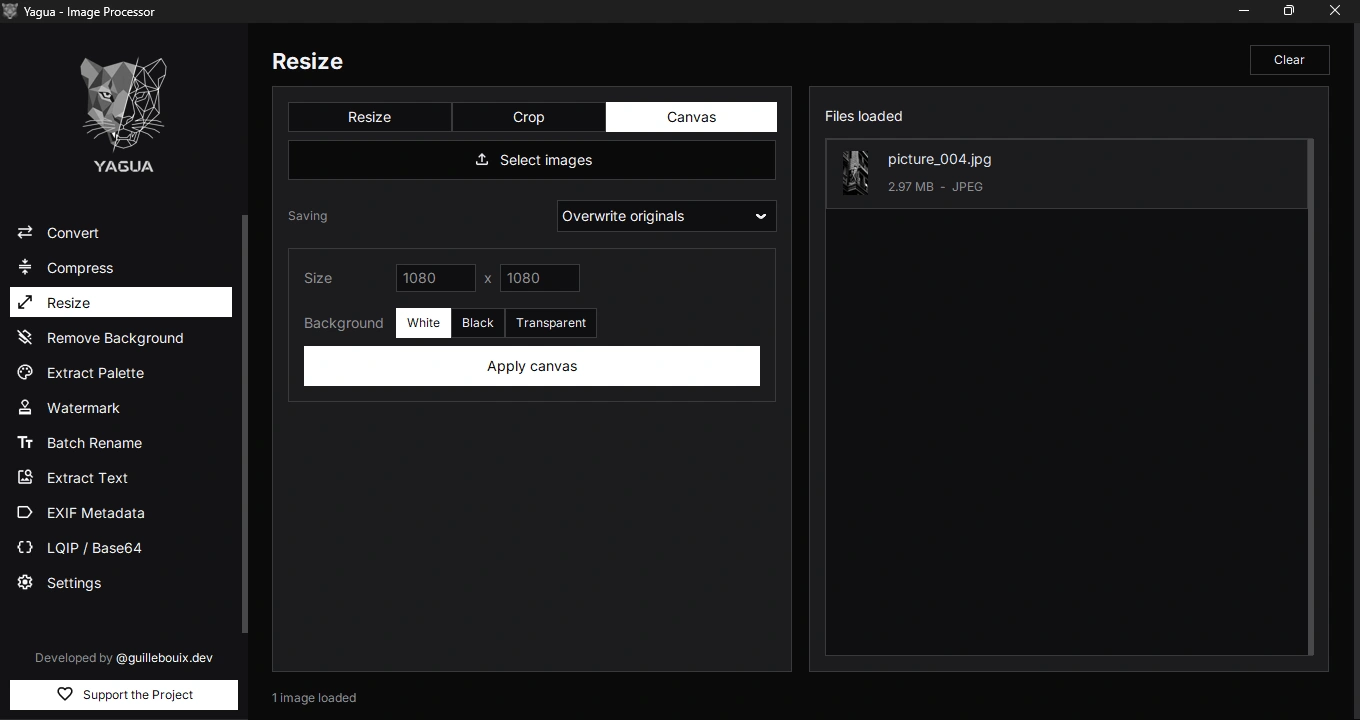
Task: Click Support the Project button
Action: click(124, 694)
